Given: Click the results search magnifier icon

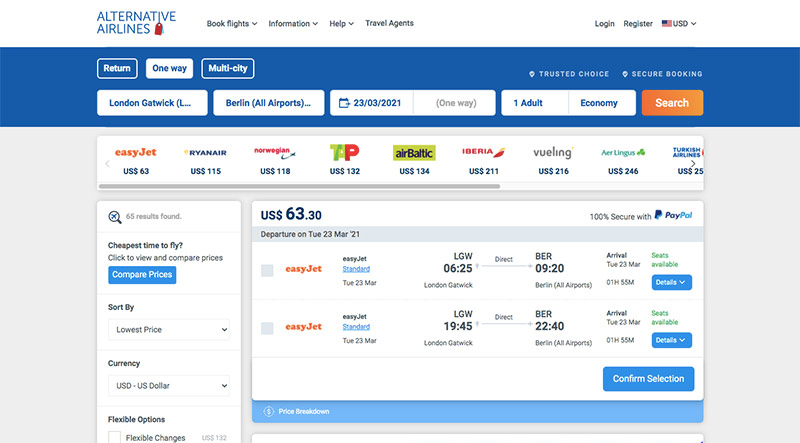Looking at the screenshot, I should coord(115,217).
